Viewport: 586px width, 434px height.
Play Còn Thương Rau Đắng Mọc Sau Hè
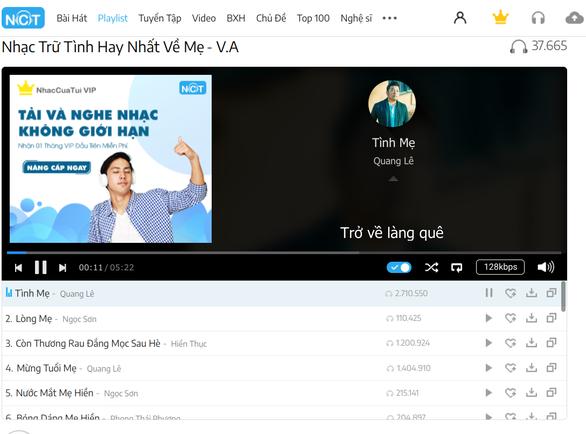coord(488,343)
